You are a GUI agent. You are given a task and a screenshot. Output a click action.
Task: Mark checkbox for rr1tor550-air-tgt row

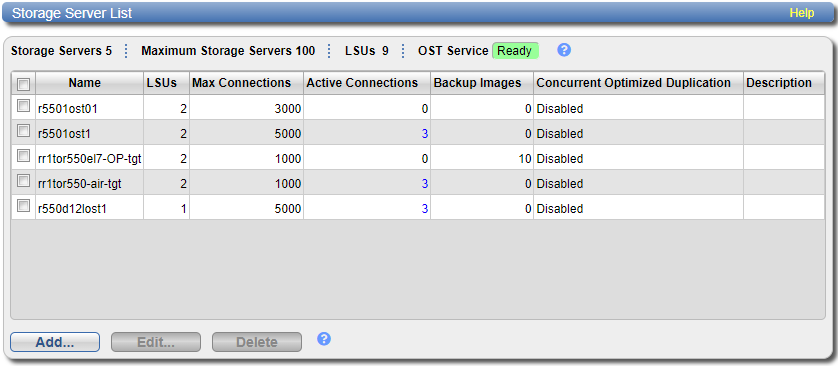click(23, 181)
